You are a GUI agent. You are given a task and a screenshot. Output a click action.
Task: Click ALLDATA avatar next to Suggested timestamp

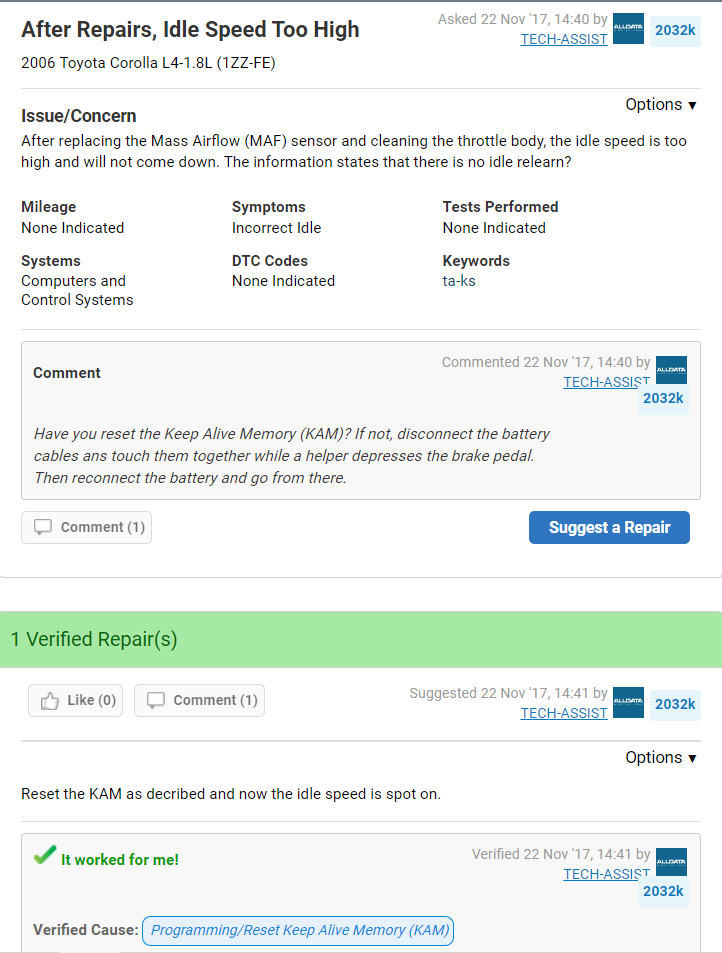(x=628, y=702)
